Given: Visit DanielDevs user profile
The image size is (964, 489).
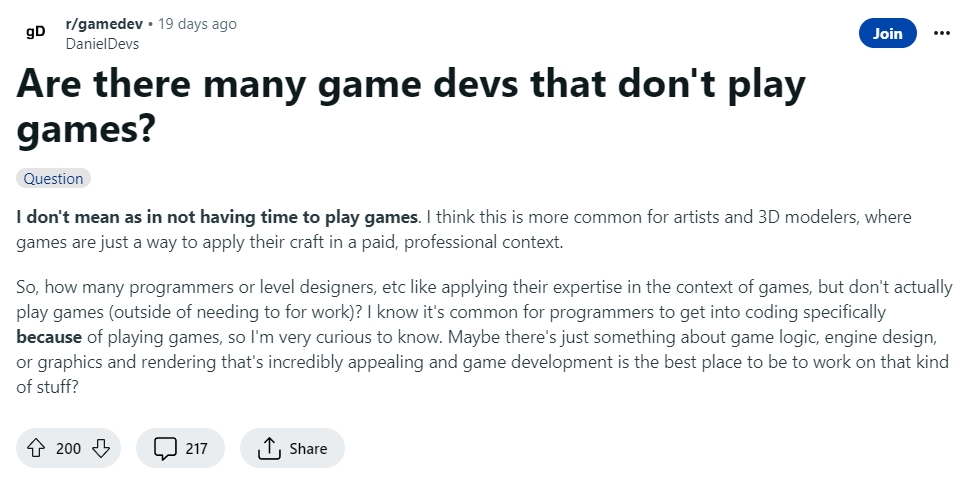Looking at the screenshot, I should [x=102, y=44].
